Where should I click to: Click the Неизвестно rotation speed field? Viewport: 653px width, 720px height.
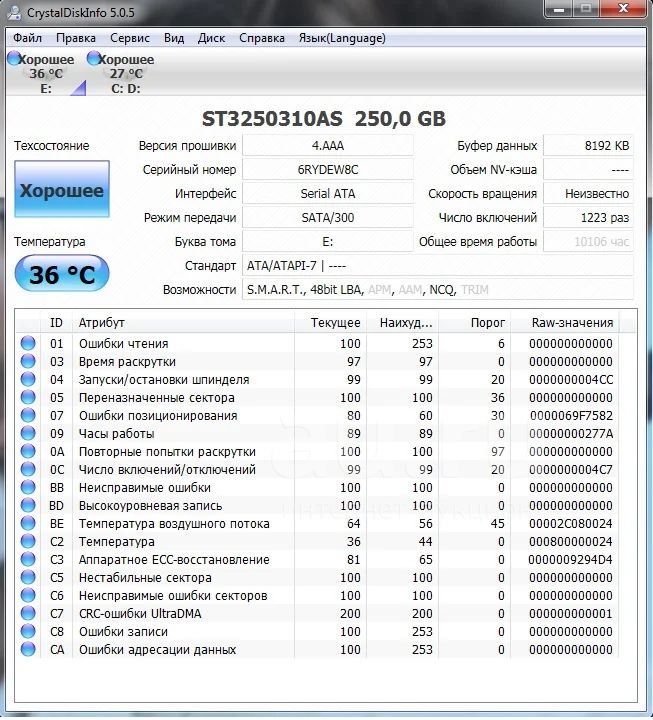[x=589, y=193]
